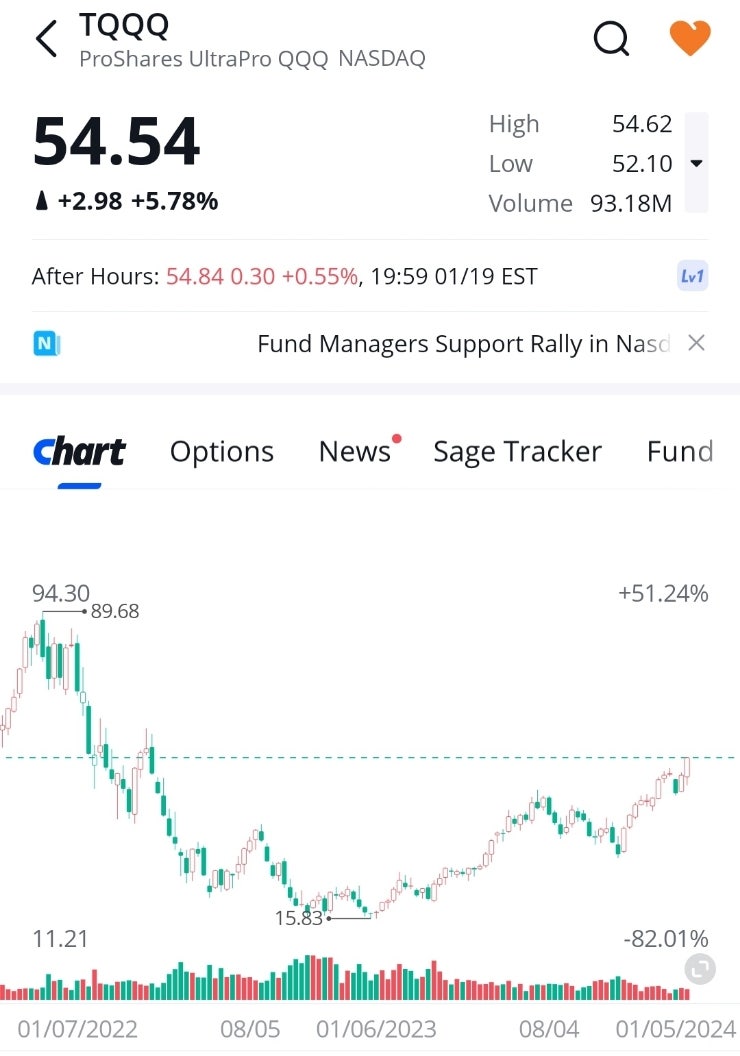The height and width of the screenshot is (1056, 740).
Task: Expand the High/Low/Volume details dropdown arrow
Action: (697, 163)
